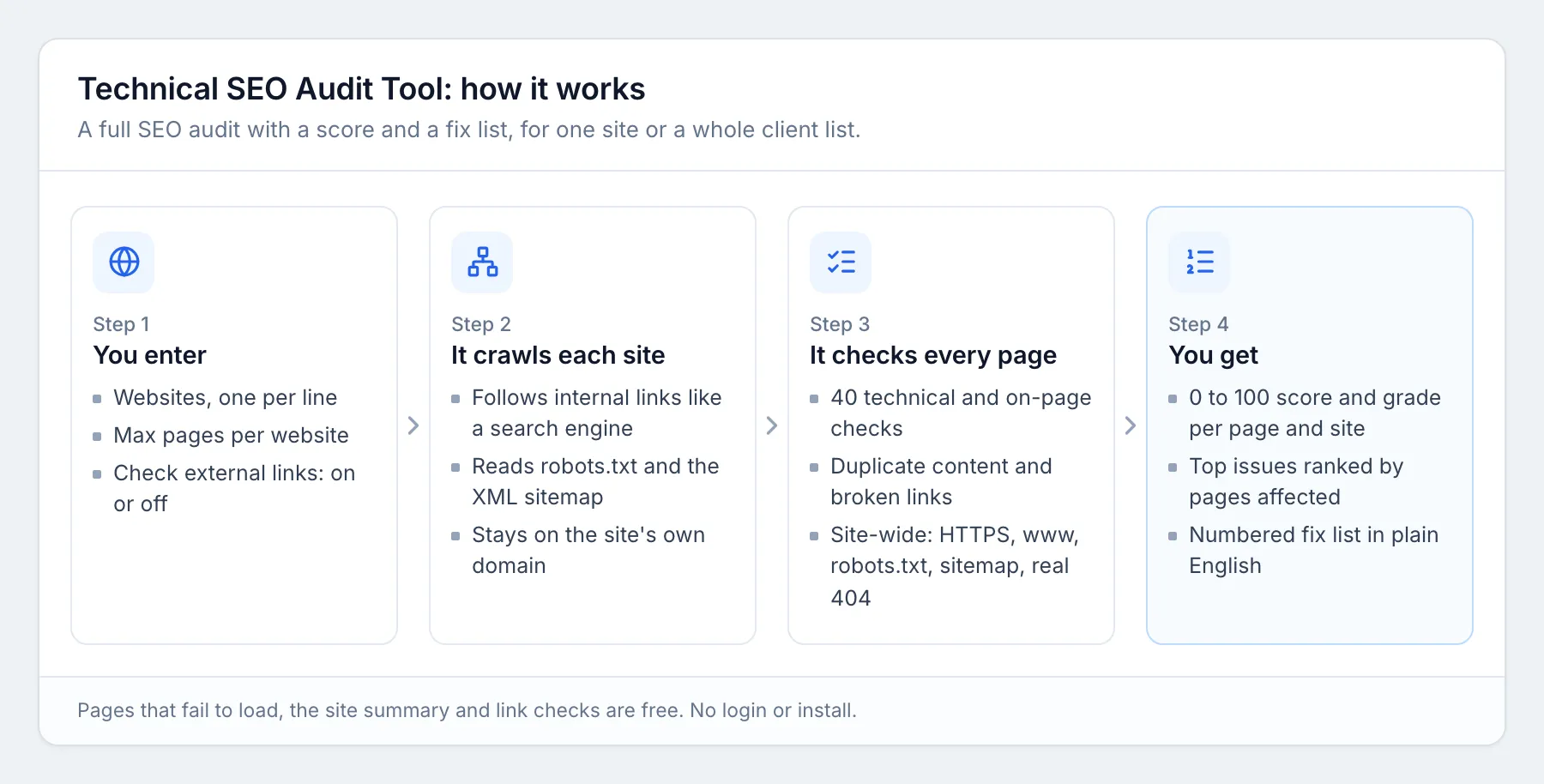
Task: Click the 'Site-wide: HTTPS, www' bullet
Action: [955, 566]
